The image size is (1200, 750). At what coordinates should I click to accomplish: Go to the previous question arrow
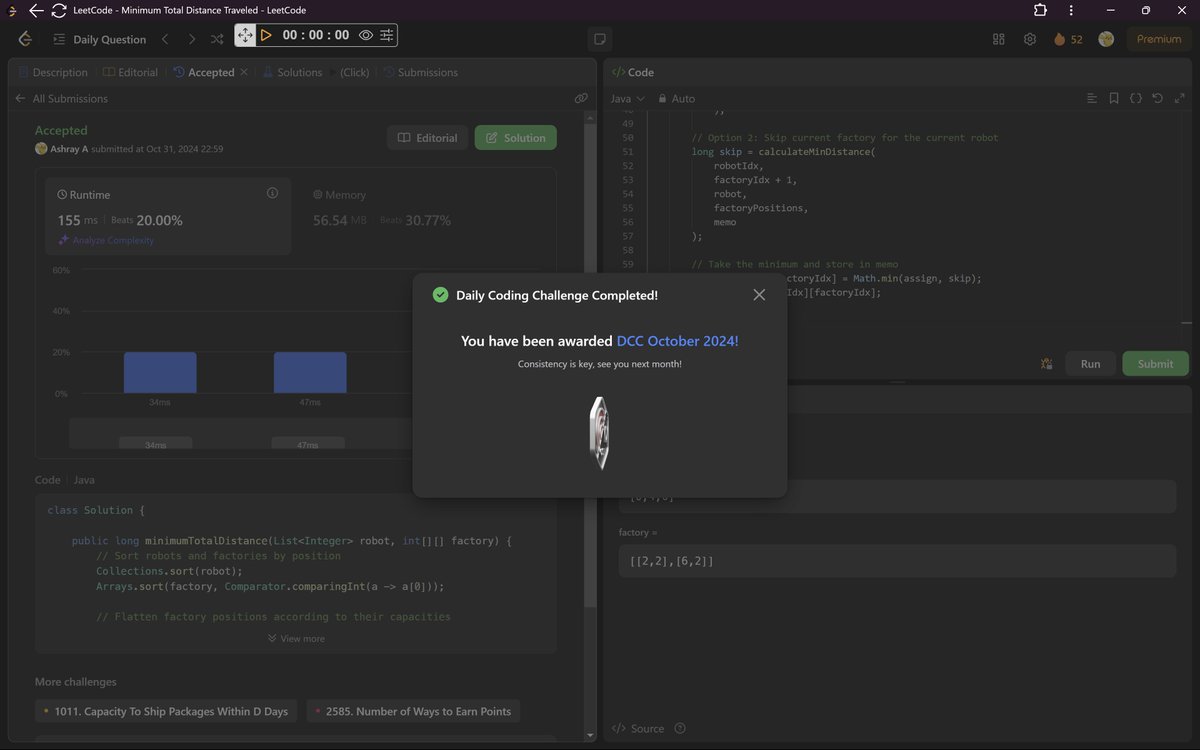coord(165,39)
